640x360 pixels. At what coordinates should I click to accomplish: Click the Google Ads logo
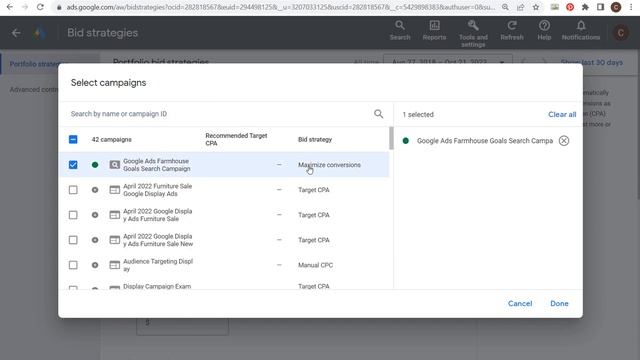(x=39, y=33)
